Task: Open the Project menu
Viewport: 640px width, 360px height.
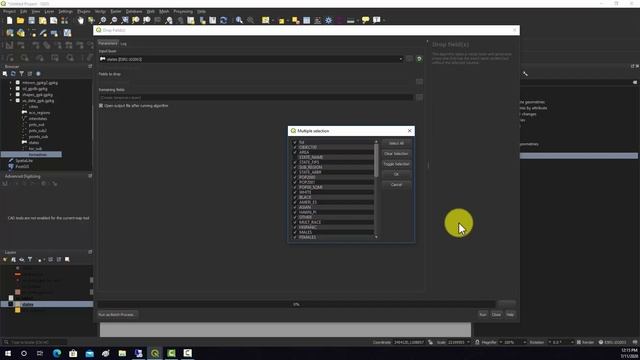Action: tap(9, 11)
